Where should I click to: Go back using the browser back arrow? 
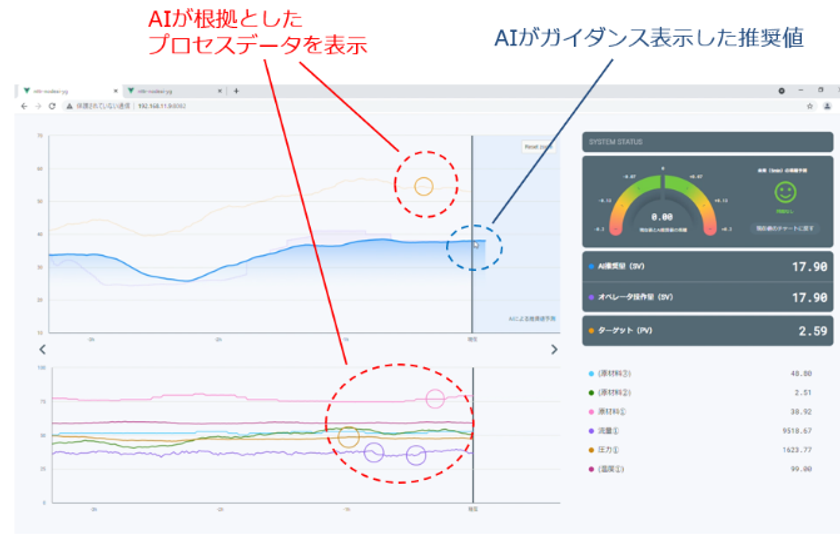coord(24,106)
